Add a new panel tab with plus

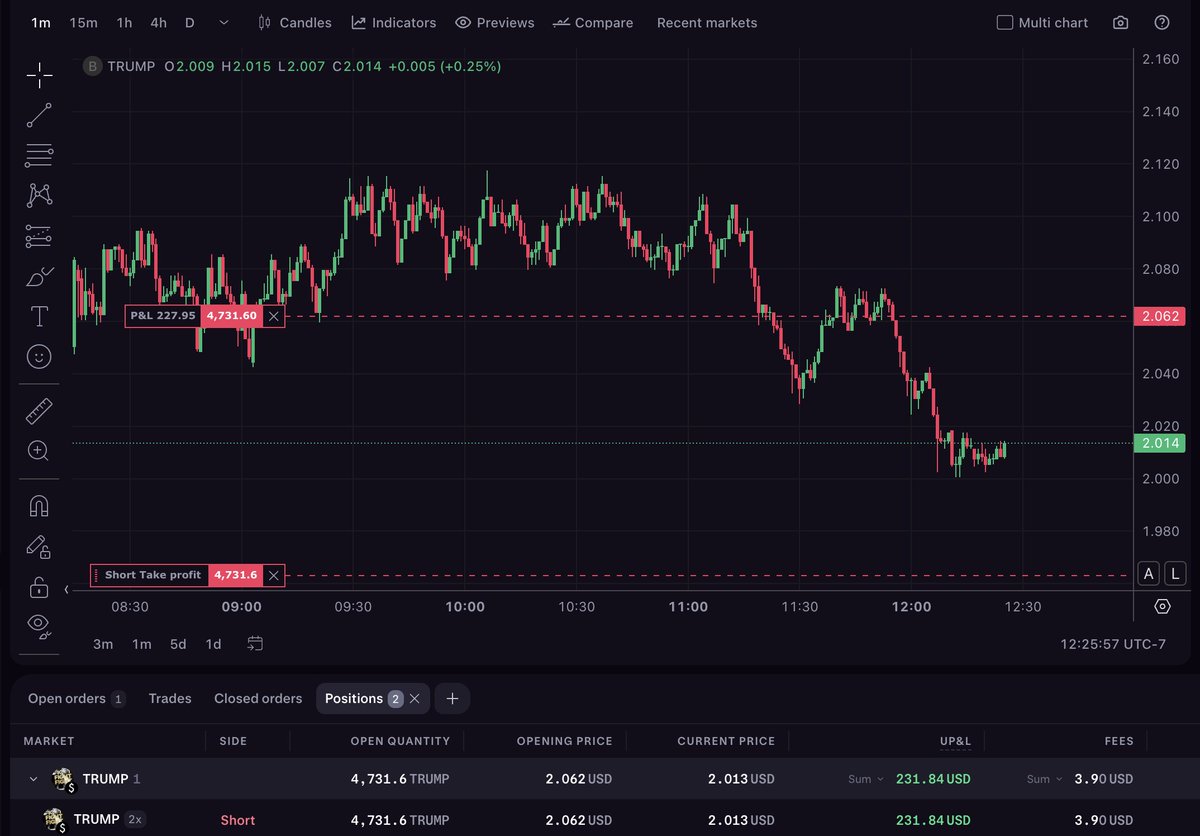click(452, 699)
